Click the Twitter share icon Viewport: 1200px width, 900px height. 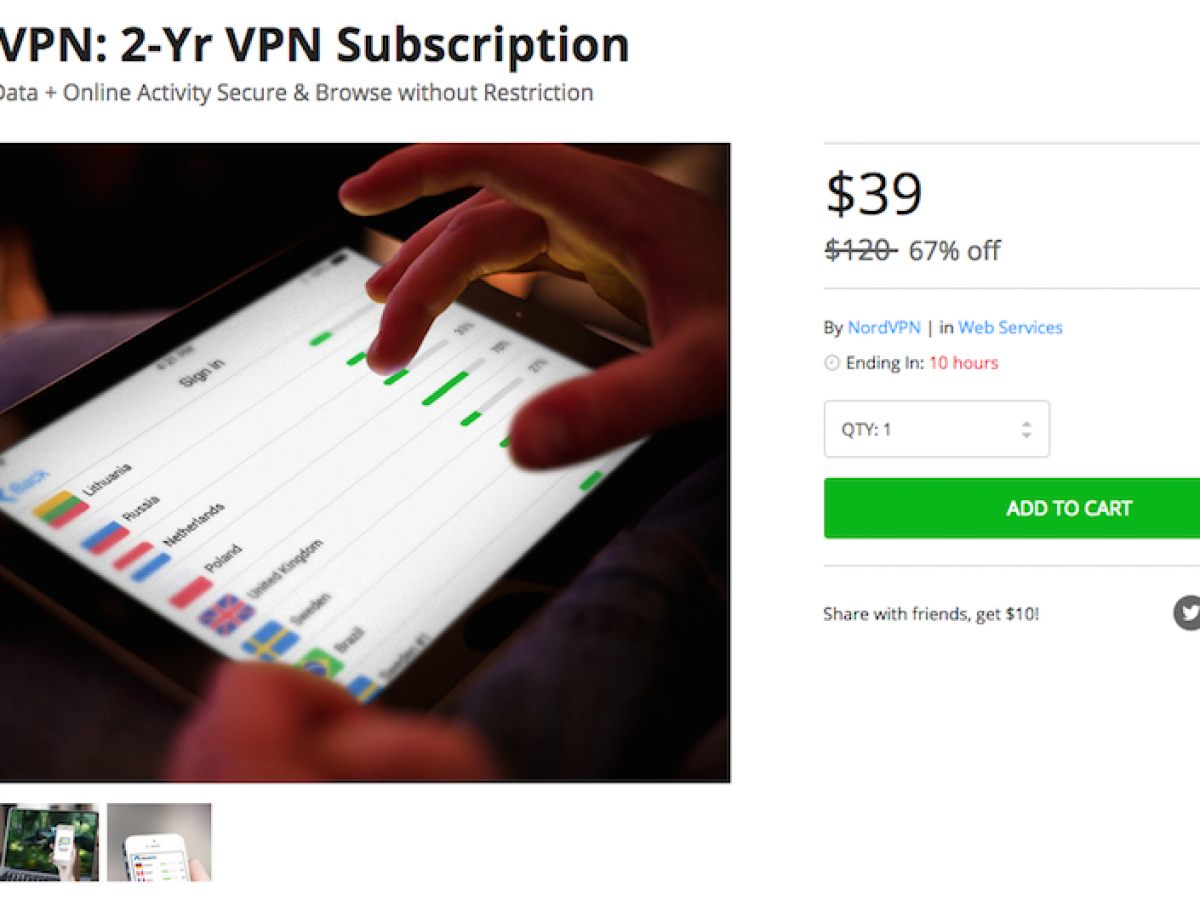click(x=1187, y=612)
